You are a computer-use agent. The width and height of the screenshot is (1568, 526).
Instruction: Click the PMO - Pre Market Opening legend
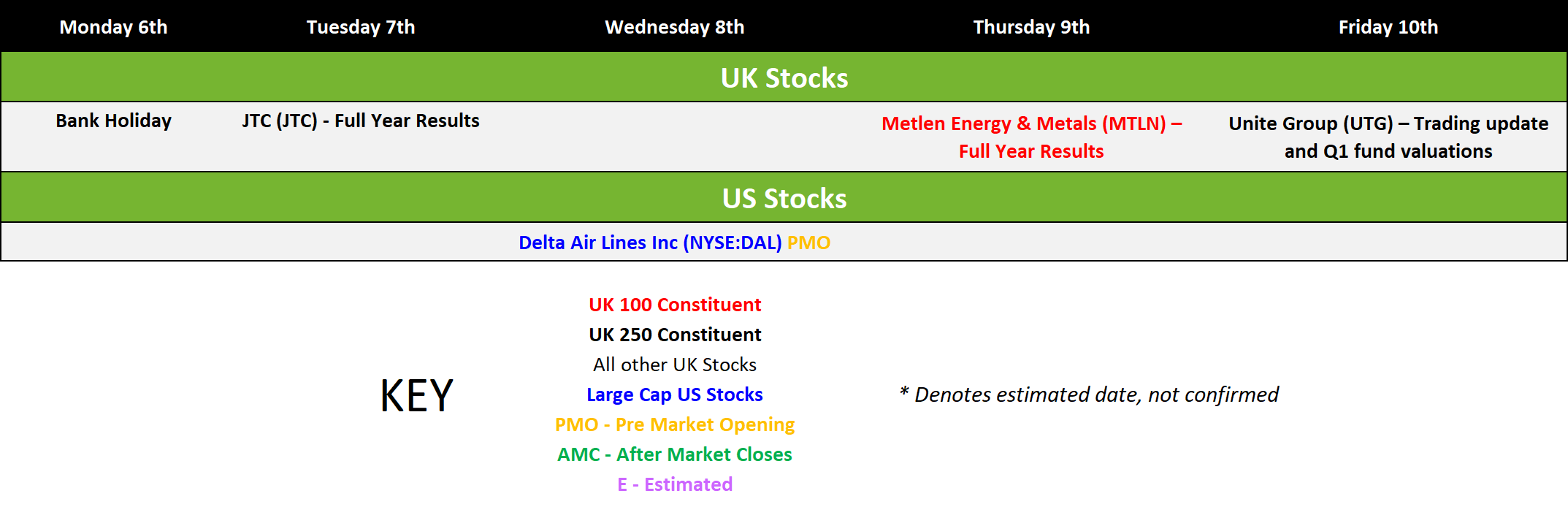click(675, 424)
